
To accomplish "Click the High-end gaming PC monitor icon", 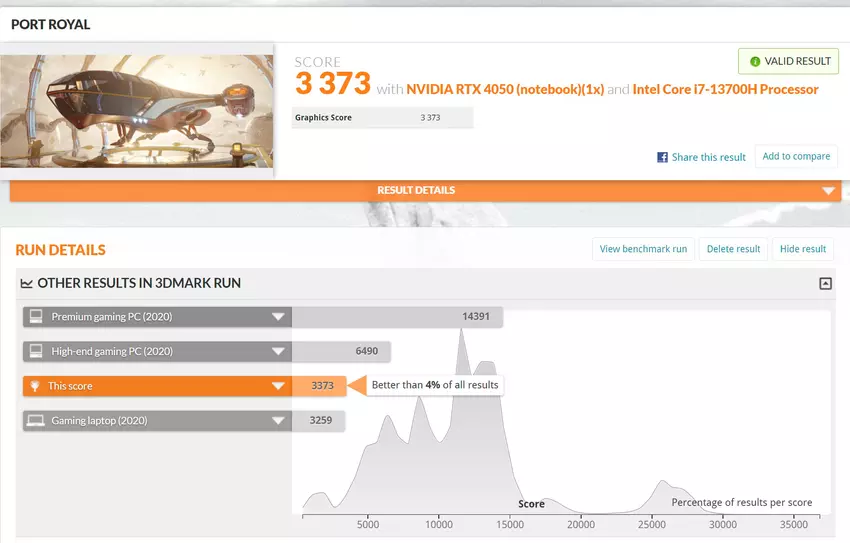I will 36,351.
